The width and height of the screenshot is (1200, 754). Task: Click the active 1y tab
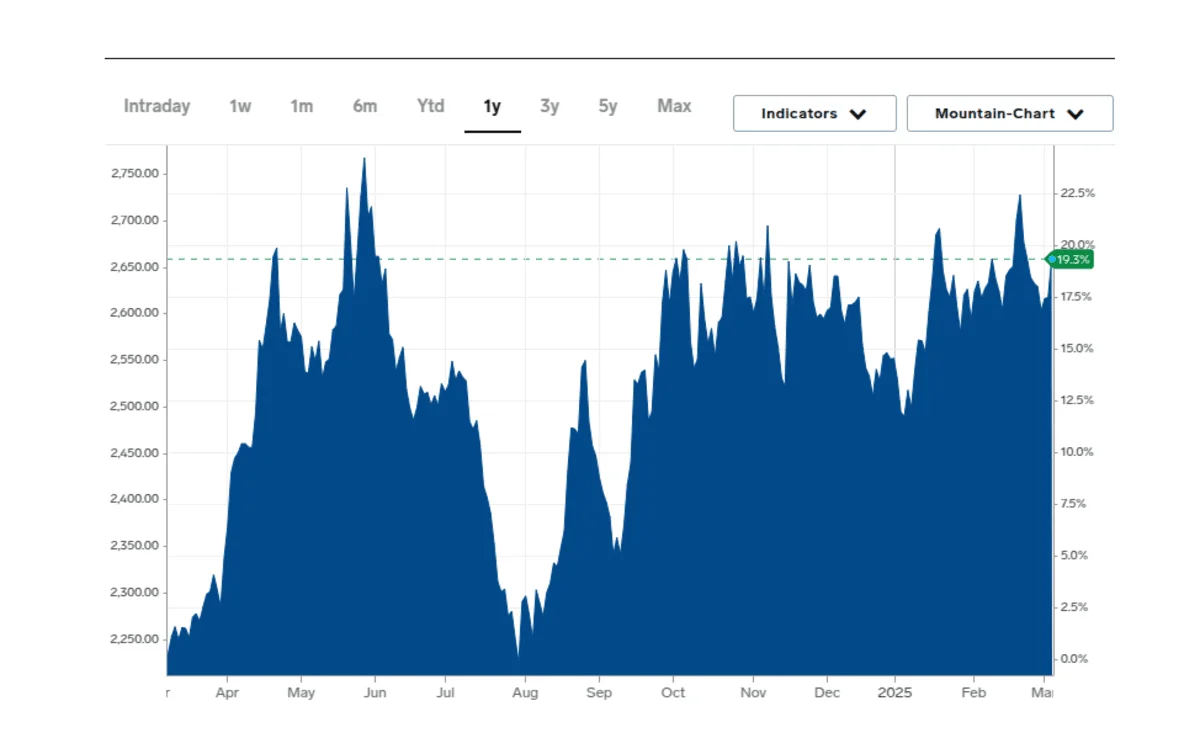tap(492, 106)
